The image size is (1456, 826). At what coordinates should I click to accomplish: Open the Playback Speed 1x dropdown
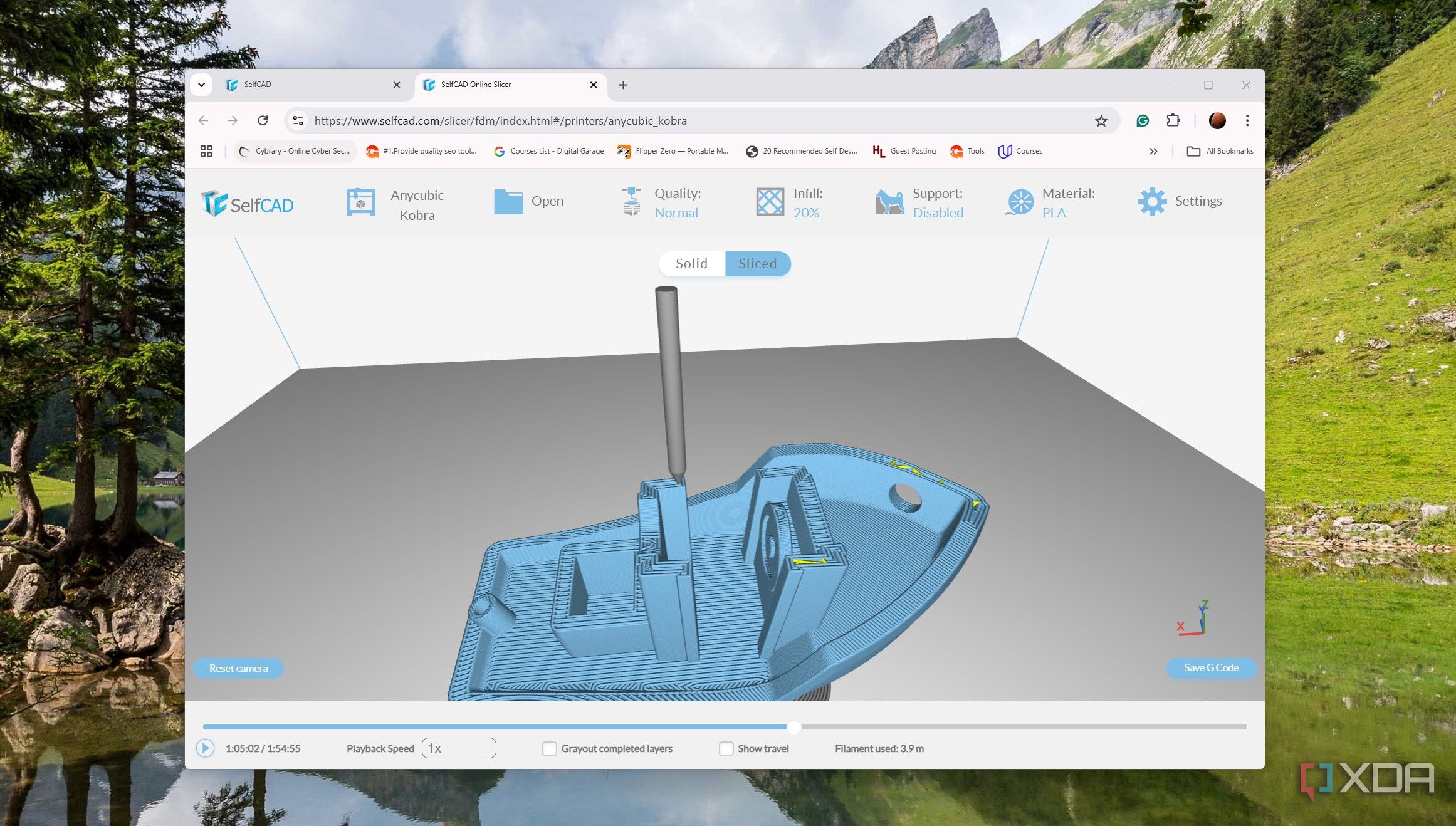pos(459,748)
